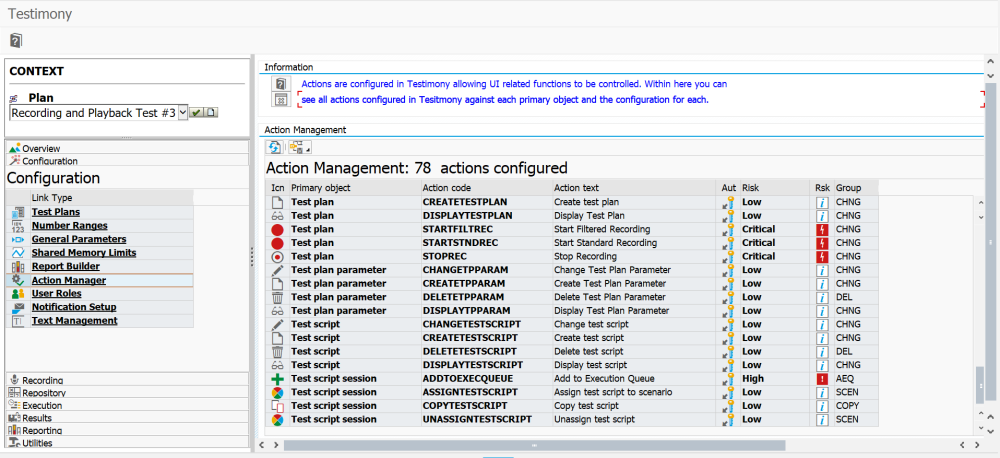
Task: Refresh the Action Management list
Action: [x=274, y=147]
